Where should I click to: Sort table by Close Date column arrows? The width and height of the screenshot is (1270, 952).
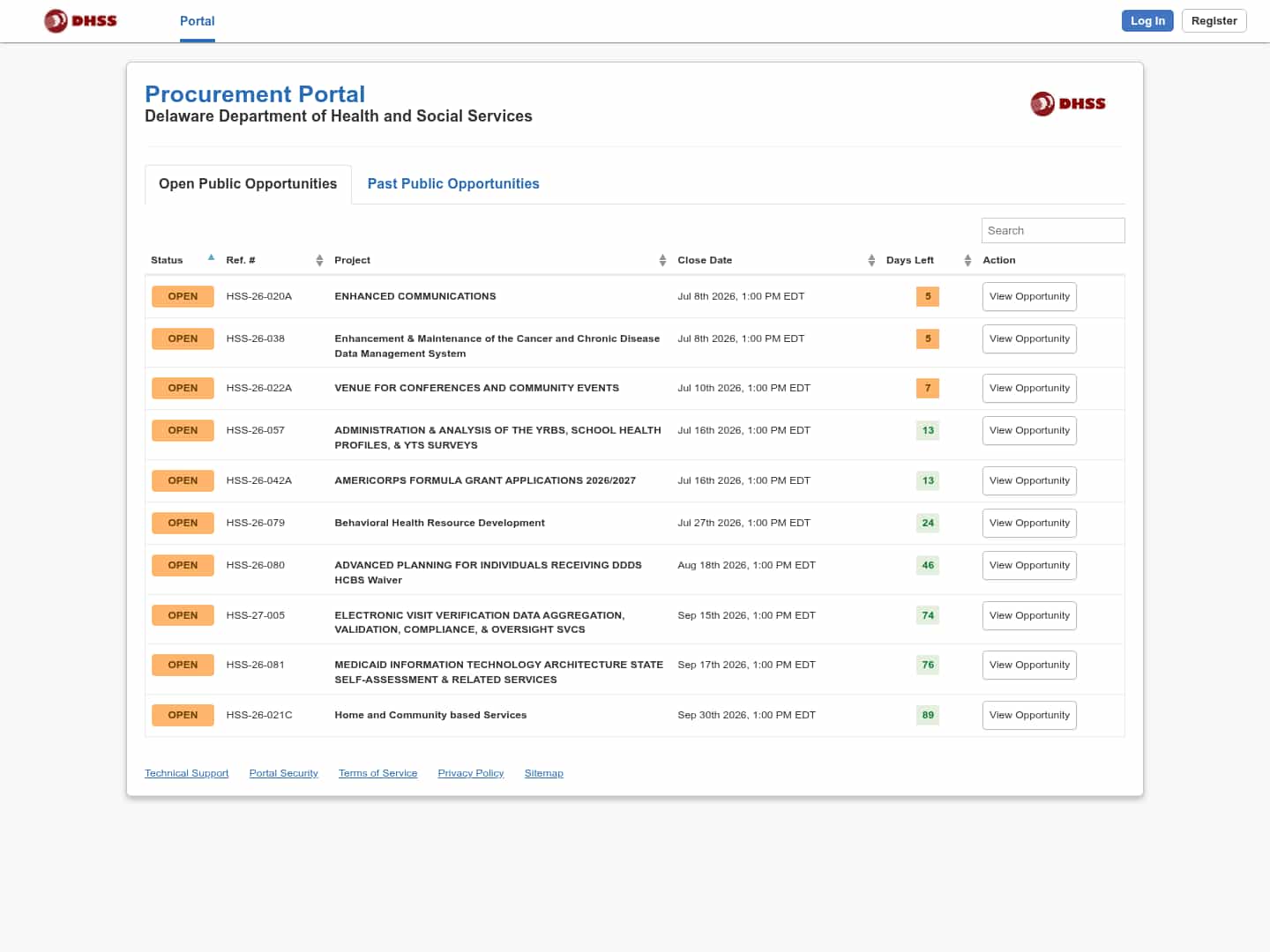(871, 260)
